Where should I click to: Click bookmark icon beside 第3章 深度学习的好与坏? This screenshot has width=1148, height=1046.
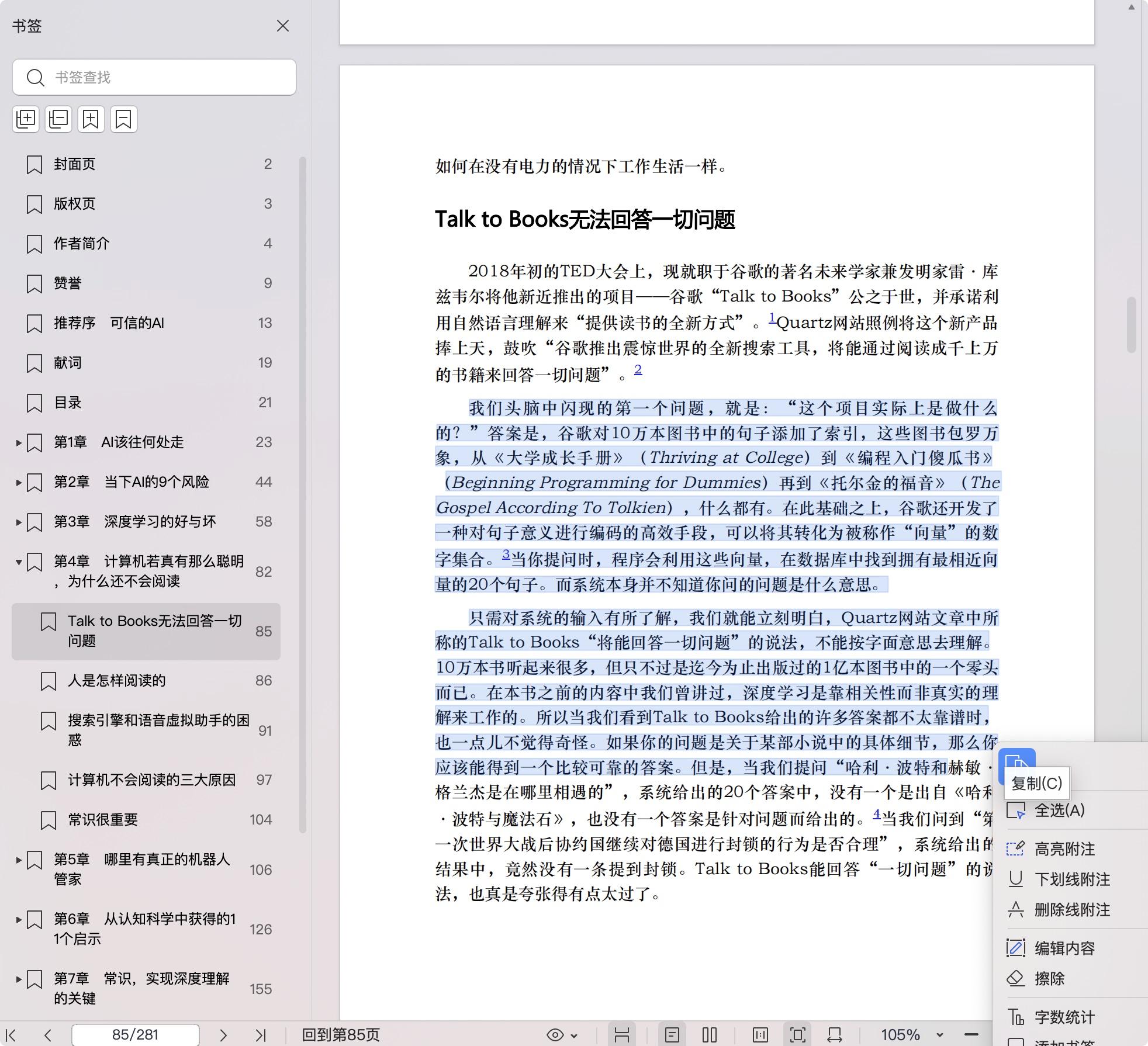pos(34,522)
